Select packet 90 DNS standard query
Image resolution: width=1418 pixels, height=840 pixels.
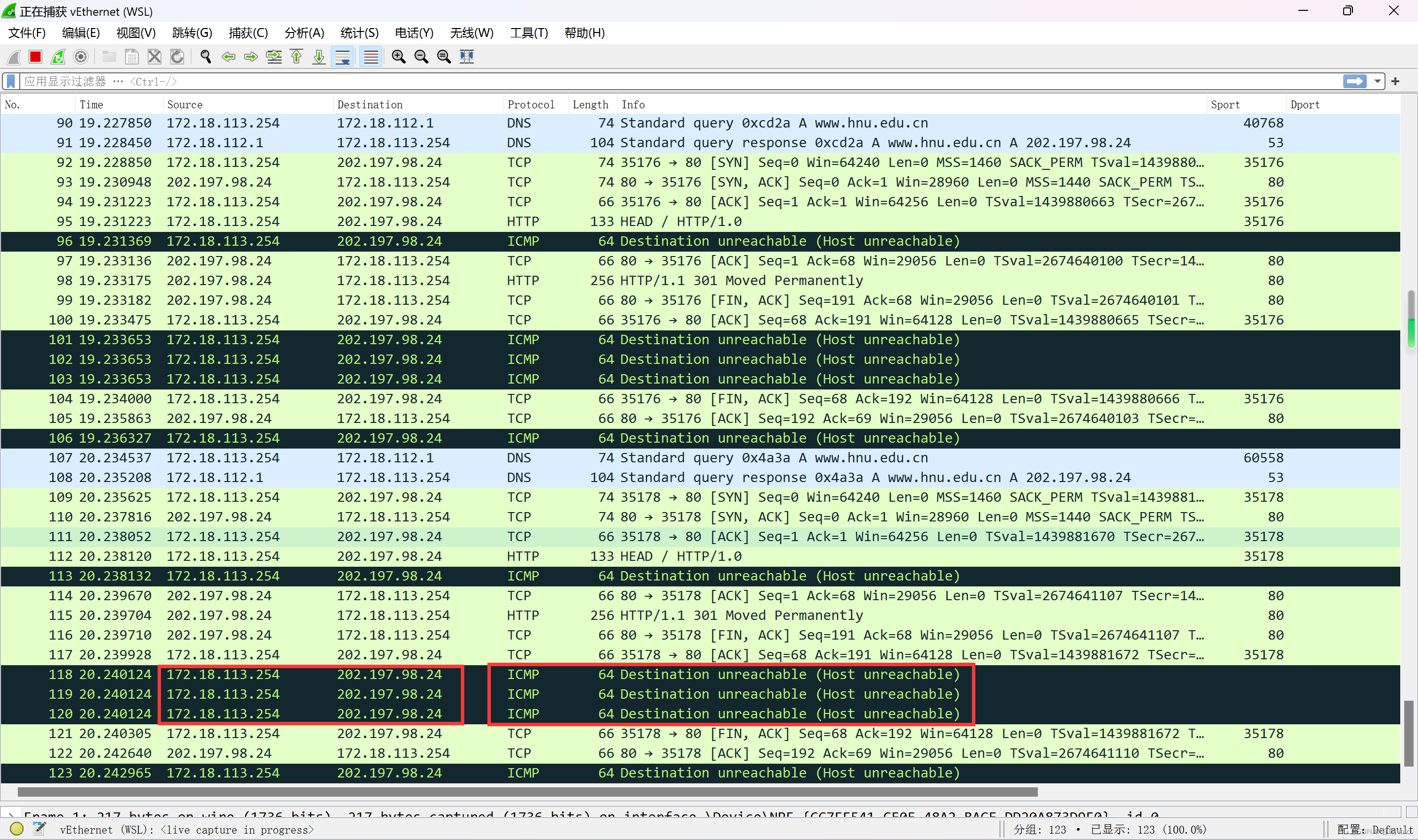(x=701, y=124)
